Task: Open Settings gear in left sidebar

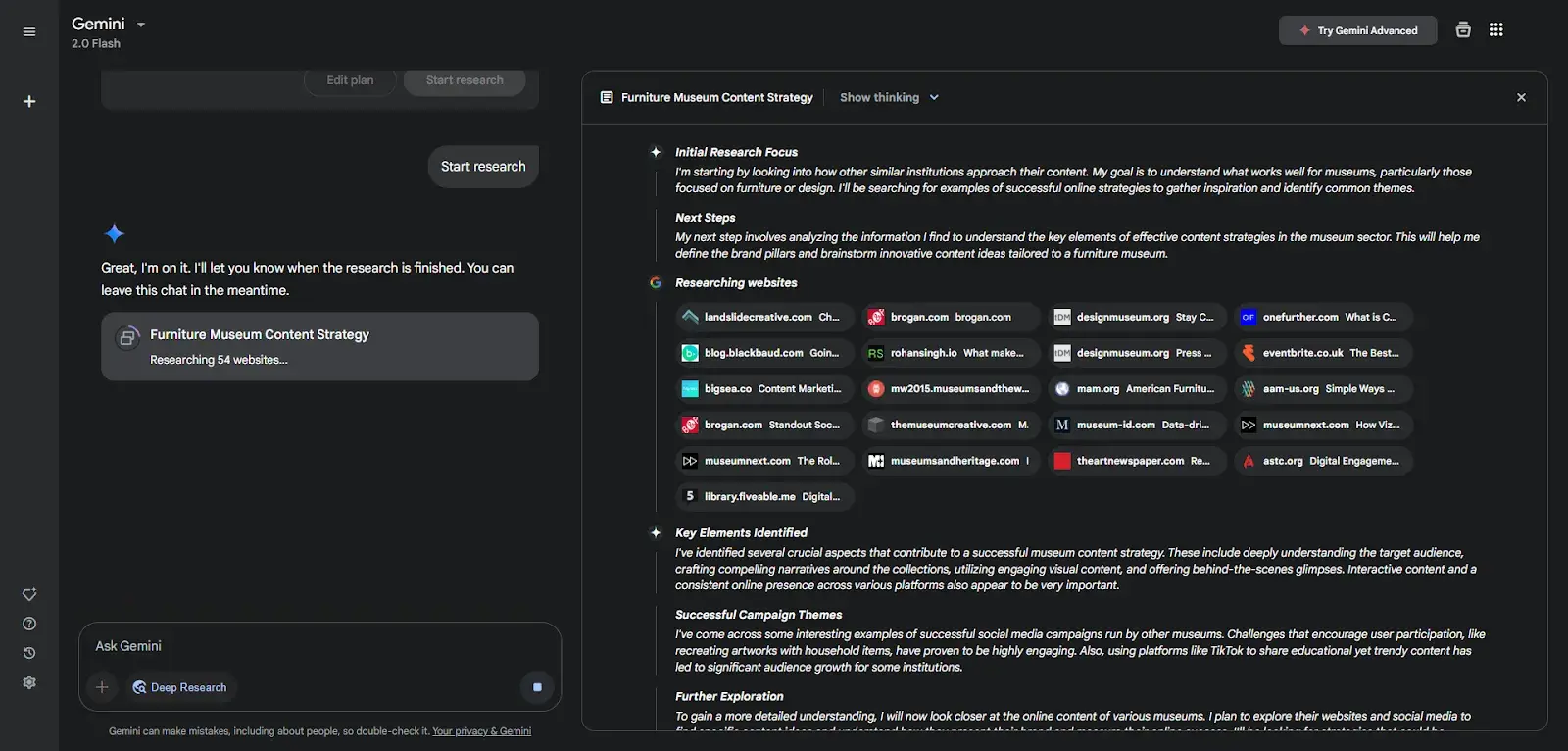Action: click(29, 682)
